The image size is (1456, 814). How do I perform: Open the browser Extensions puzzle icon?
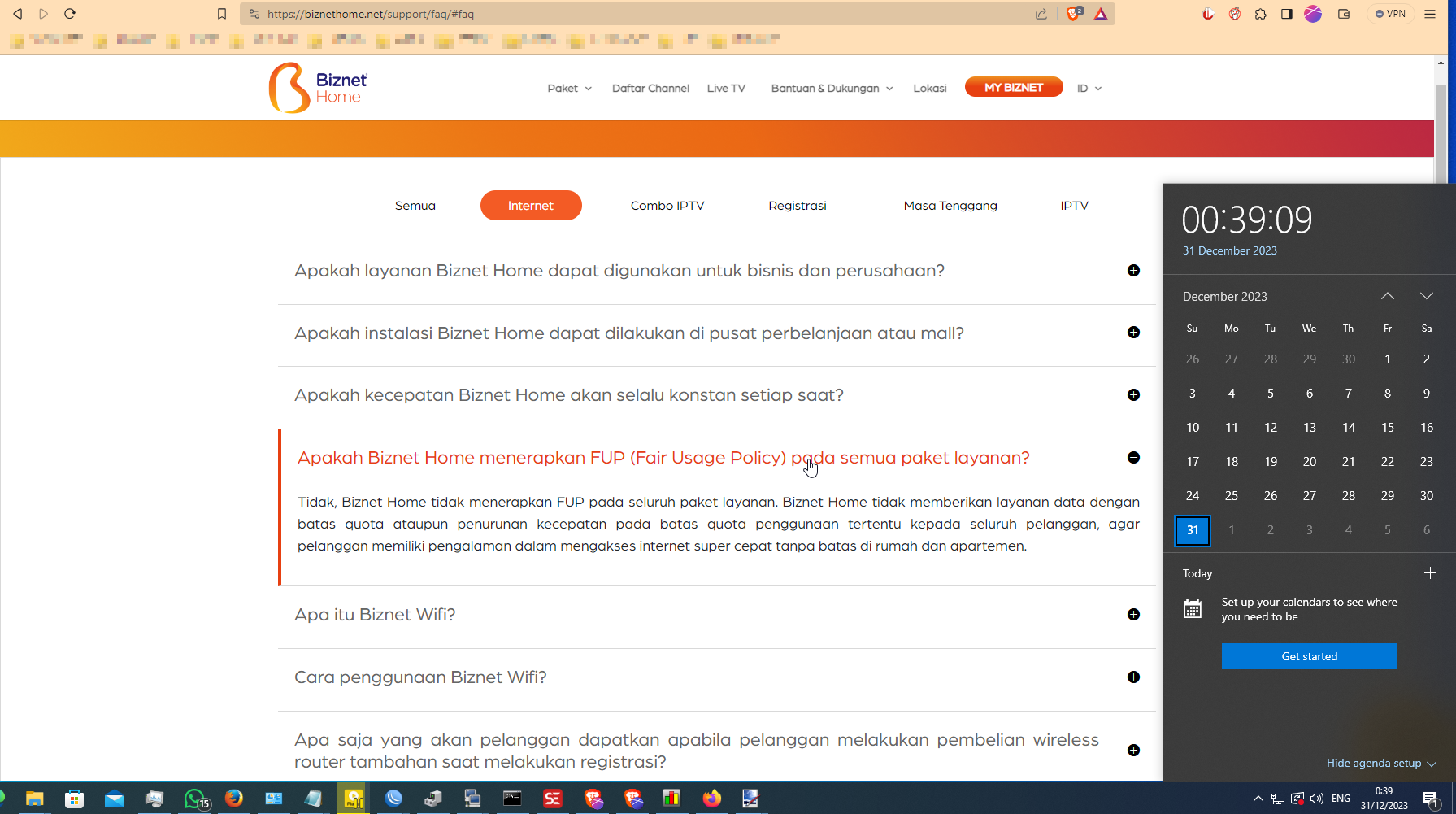[x=1261, y=14]
